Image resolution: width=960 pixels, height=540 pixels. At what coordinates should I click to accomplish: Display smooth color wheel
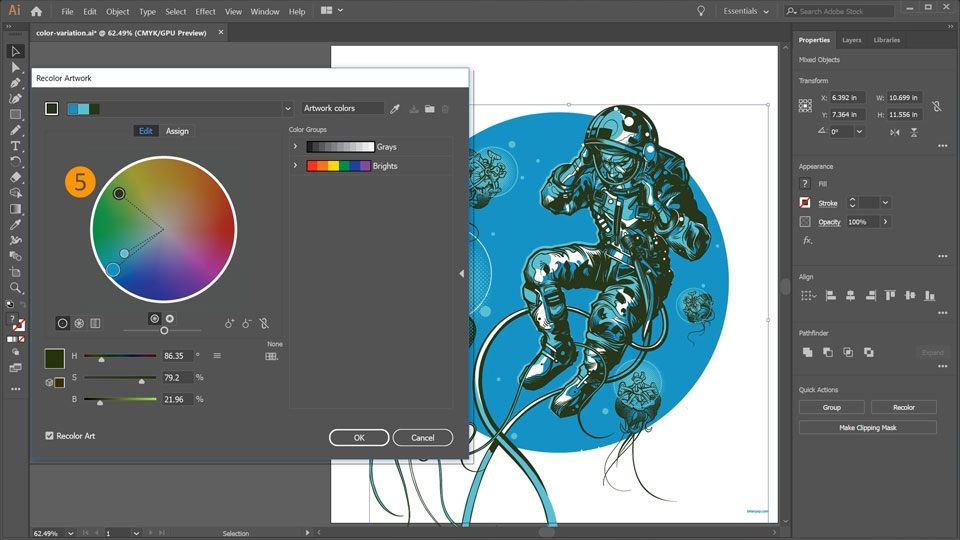62,323
